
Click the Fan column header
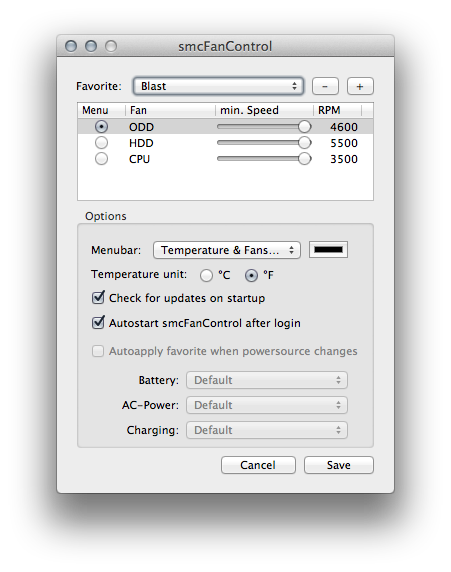[170, 110]
